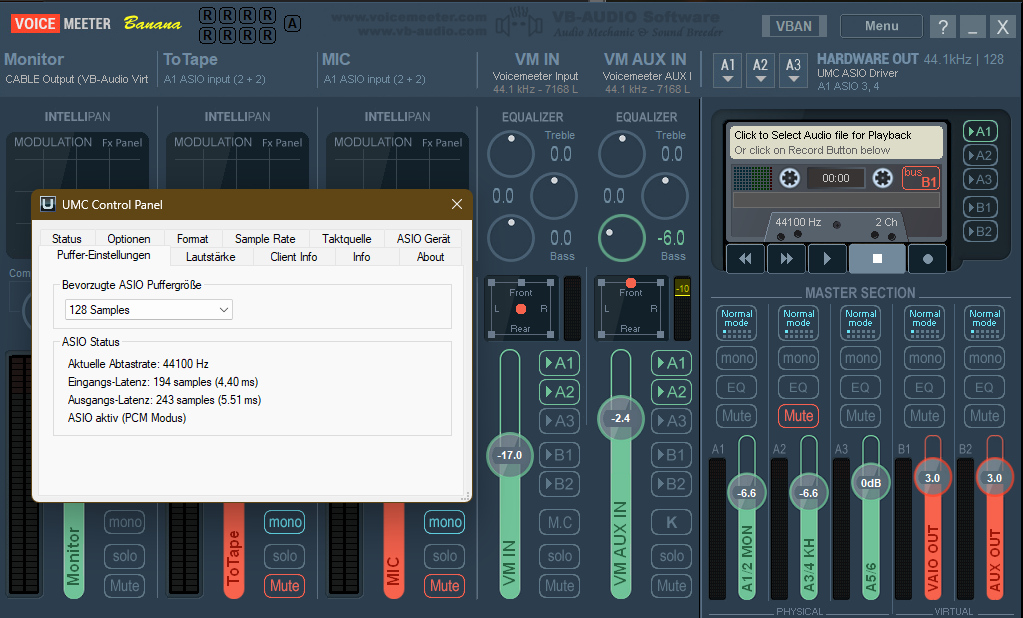Open the VBAN configuration
The width and height of the screenshot is (1023, 618).
794,26
